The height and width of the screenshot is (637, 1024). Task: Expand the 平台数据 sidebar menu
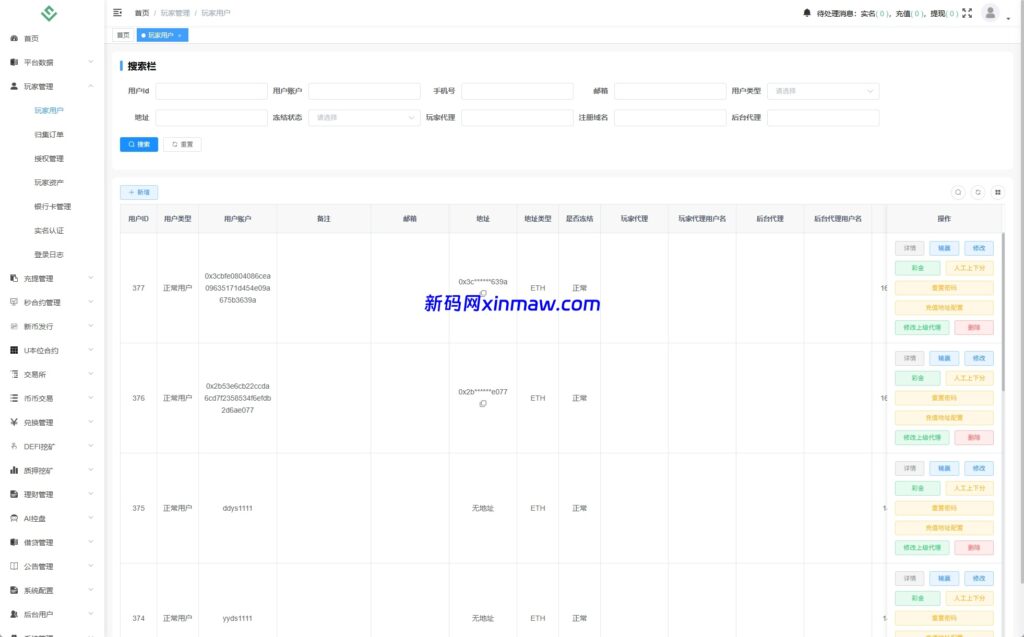point(52,62)
